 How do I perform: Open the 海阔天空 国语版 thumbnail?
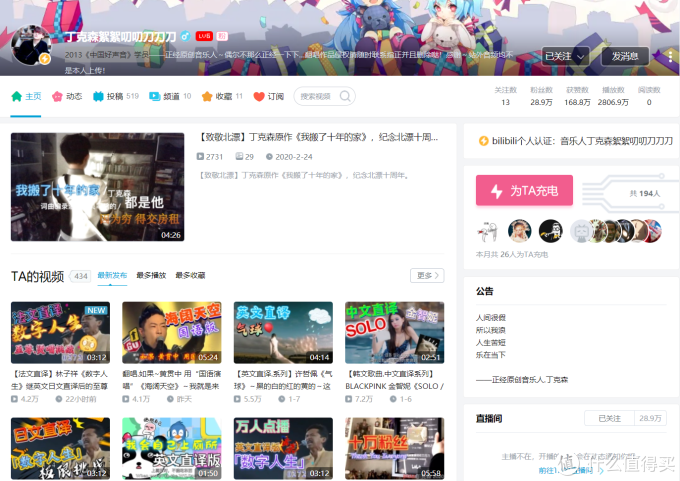point(172,333)
